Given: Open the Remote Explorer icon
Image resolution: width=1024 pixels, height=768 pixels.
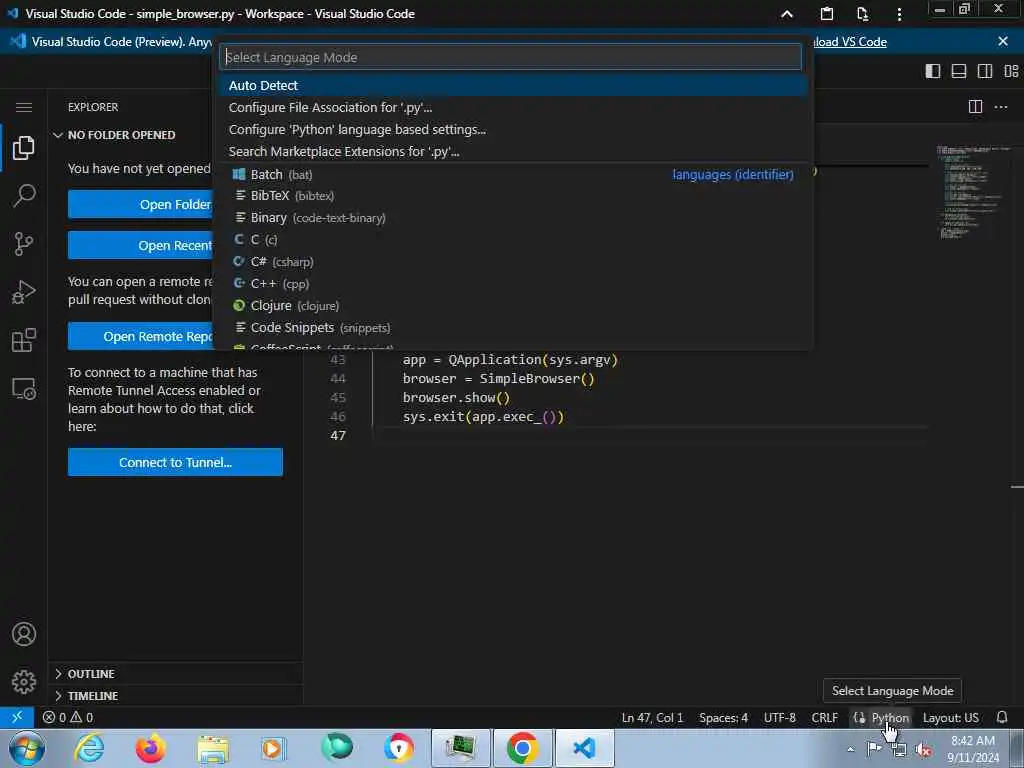Looking at the screenshot, I should (24, 389).
